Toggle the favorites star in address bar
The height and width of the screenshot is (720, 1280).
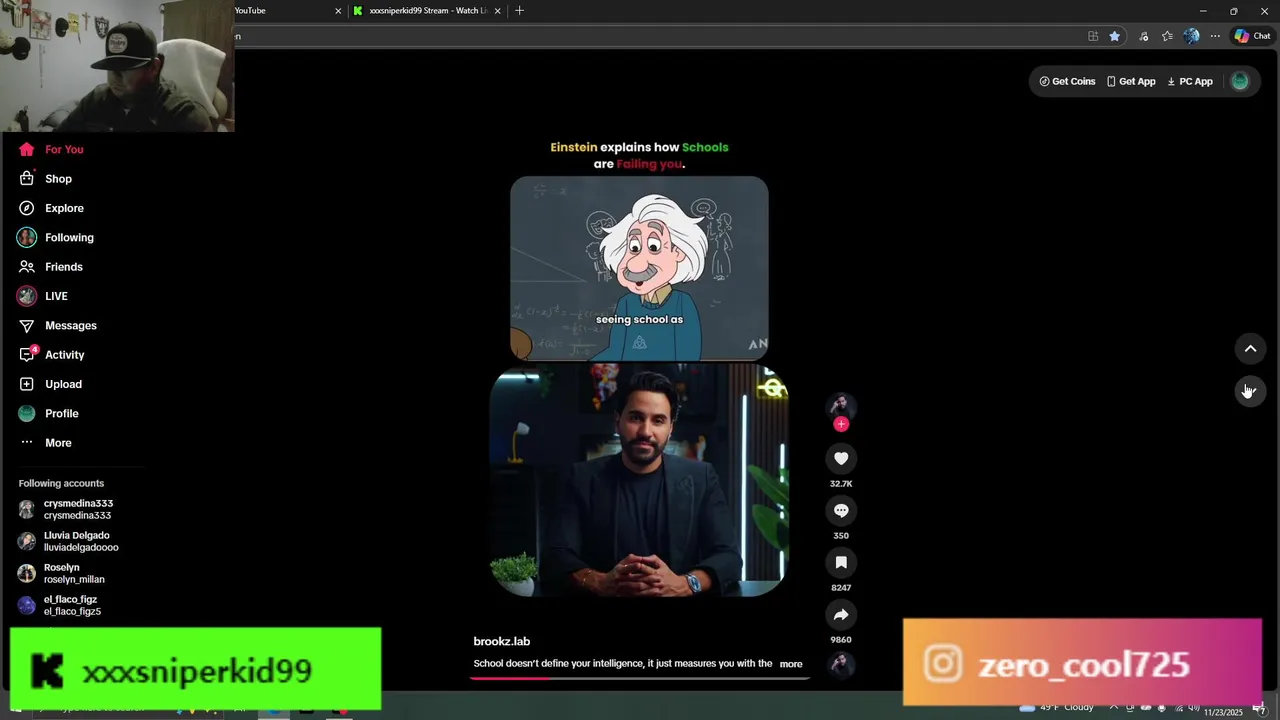tap(1114, 36)
